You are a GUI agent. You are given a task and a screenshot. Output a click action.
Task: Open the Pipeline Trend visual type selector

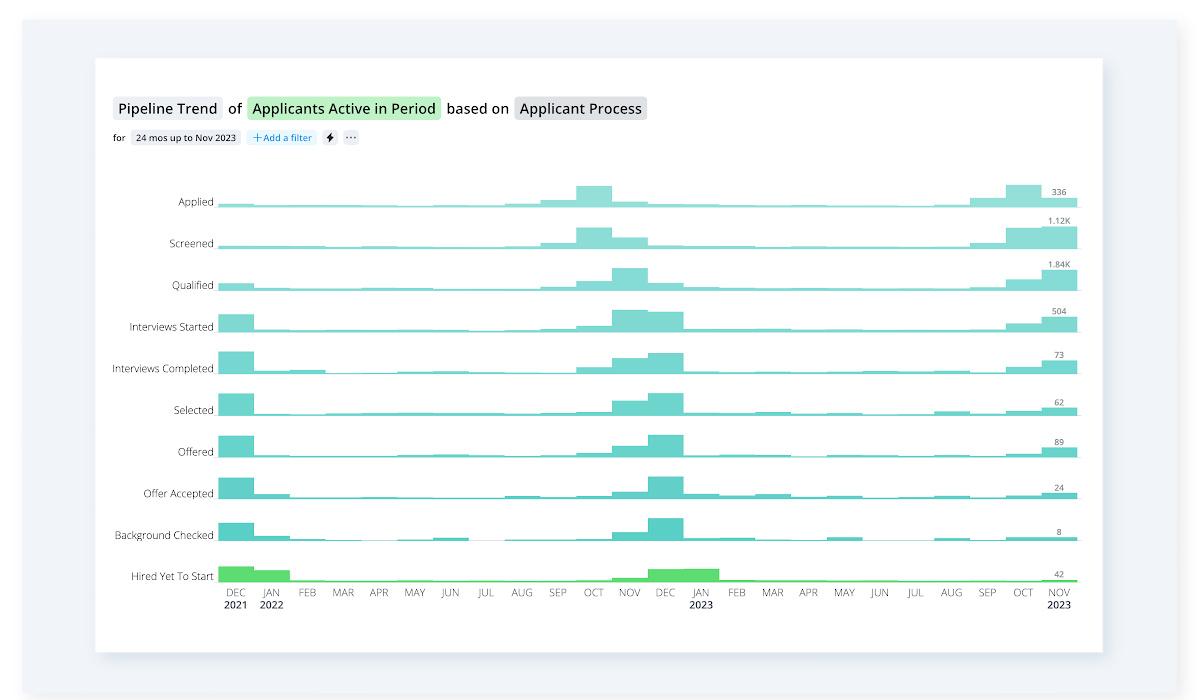click(x=168, y=109)
